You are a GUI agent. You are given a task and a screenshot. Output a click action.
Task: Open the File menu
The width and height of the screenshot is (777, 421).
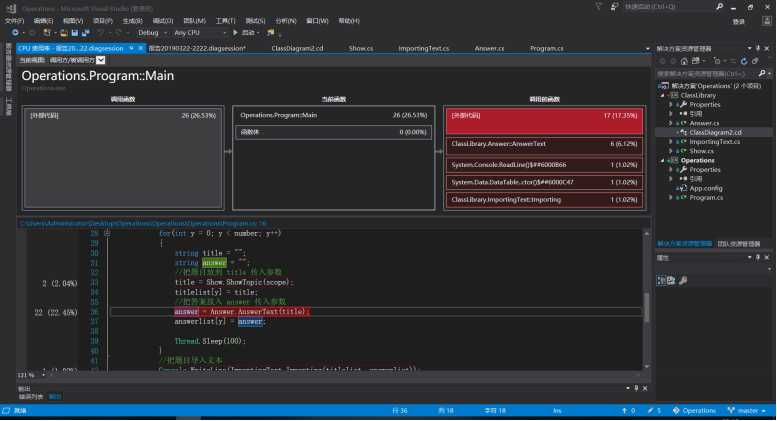pos(14,21)
